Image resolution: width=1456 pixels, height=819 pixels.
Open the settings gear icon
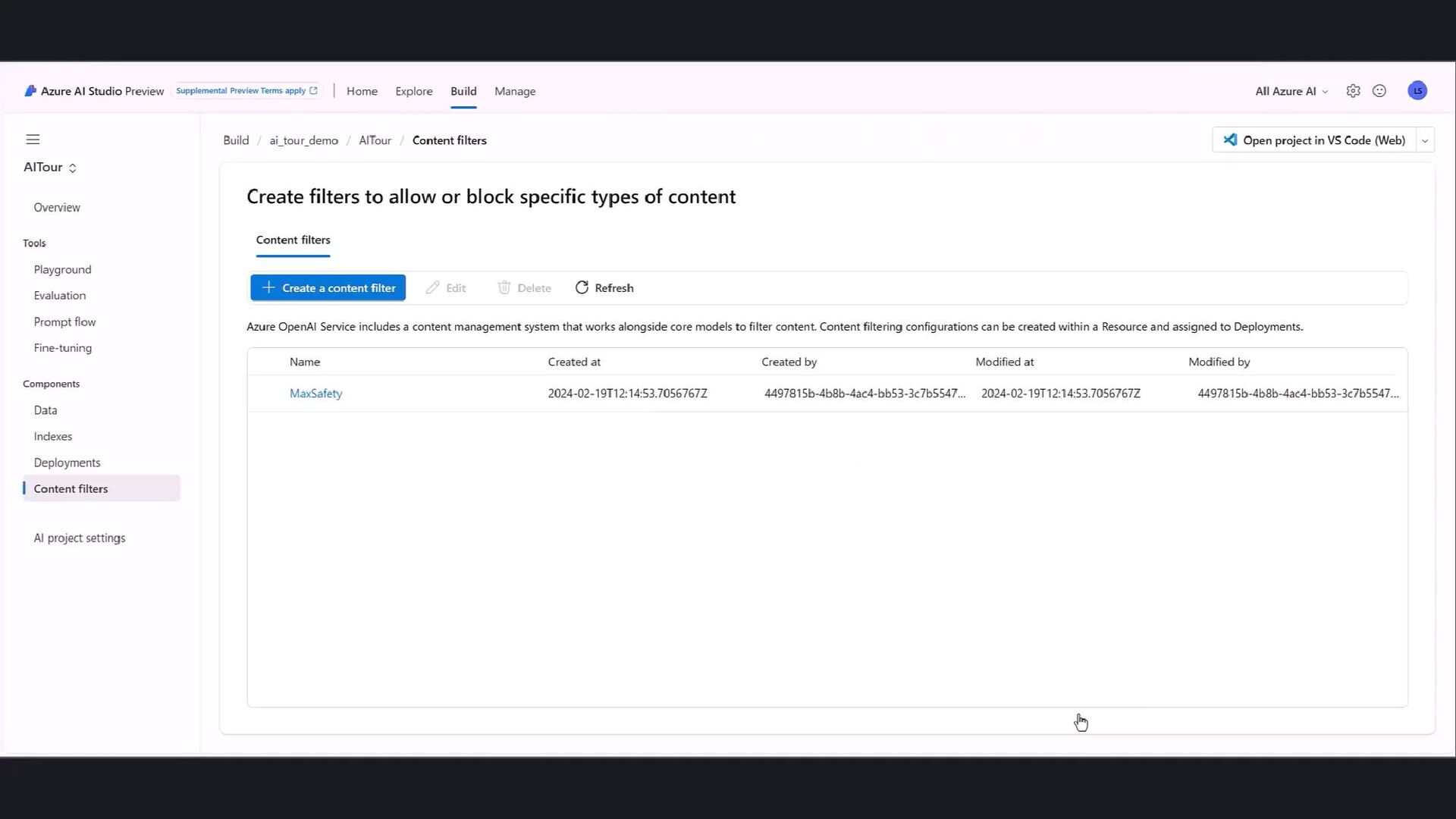(1353, 91)
